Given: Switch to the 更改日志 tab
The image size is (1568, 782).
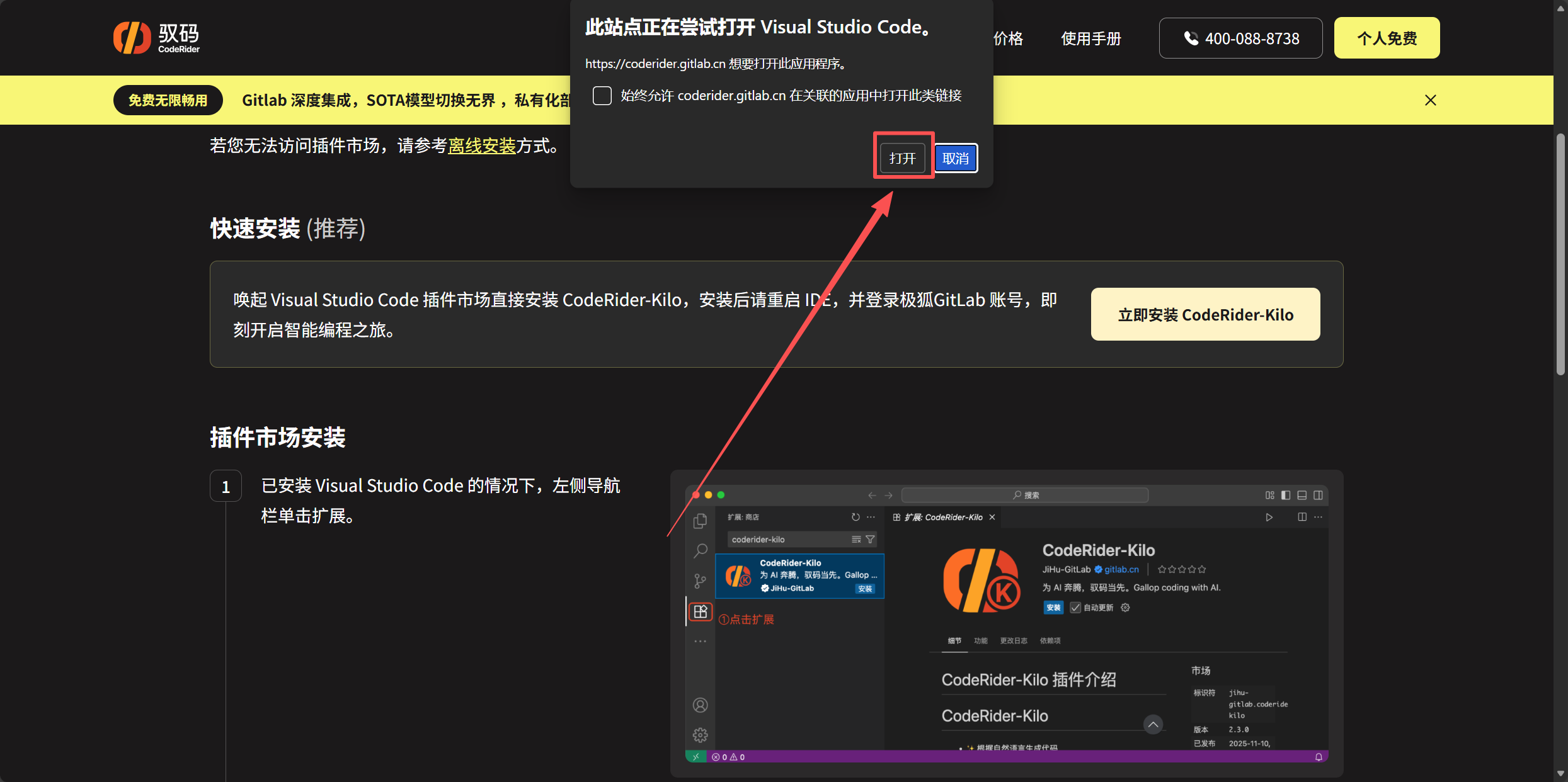Looking at the screenshot, I should pyautogui.click(x=1013, y=641).
